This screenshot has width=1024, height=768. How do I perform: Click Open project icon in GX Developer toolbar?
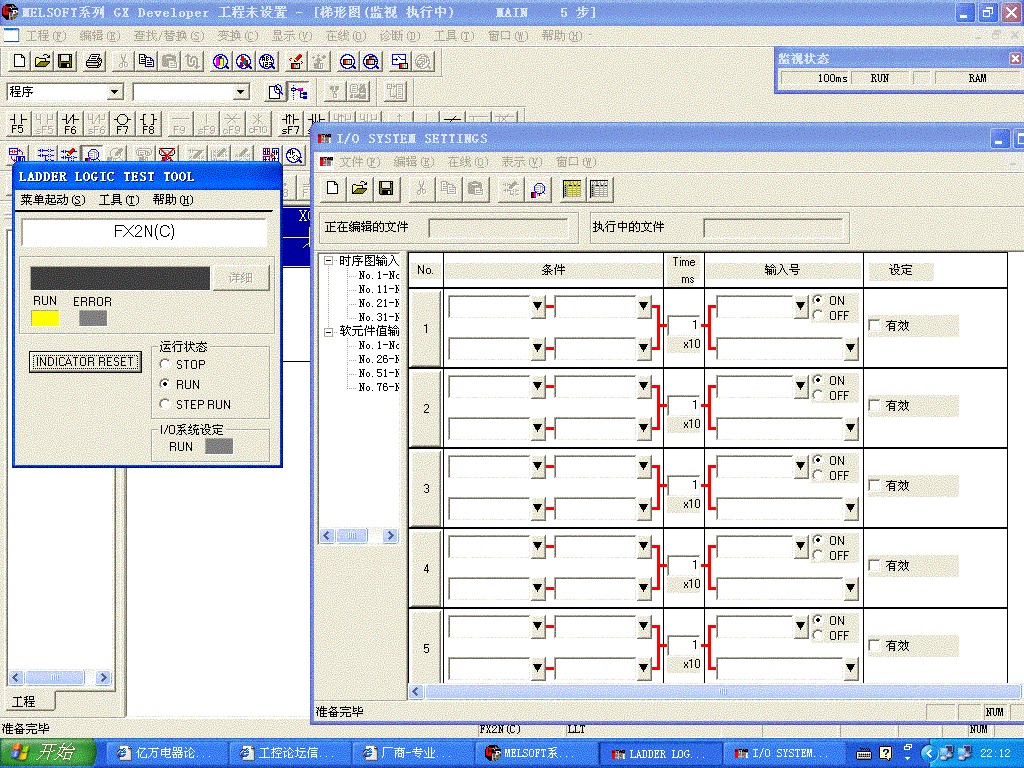pyautogui.click(x=42, y=61)
